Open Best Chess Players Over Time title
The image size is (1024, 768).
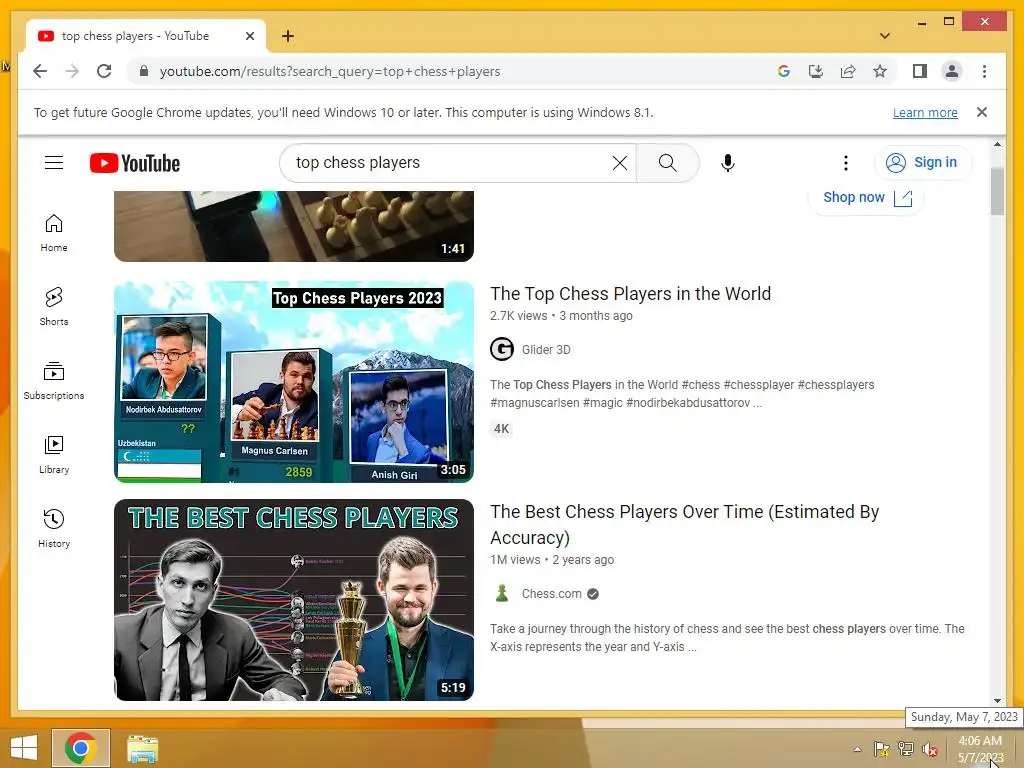click(684, 524)
